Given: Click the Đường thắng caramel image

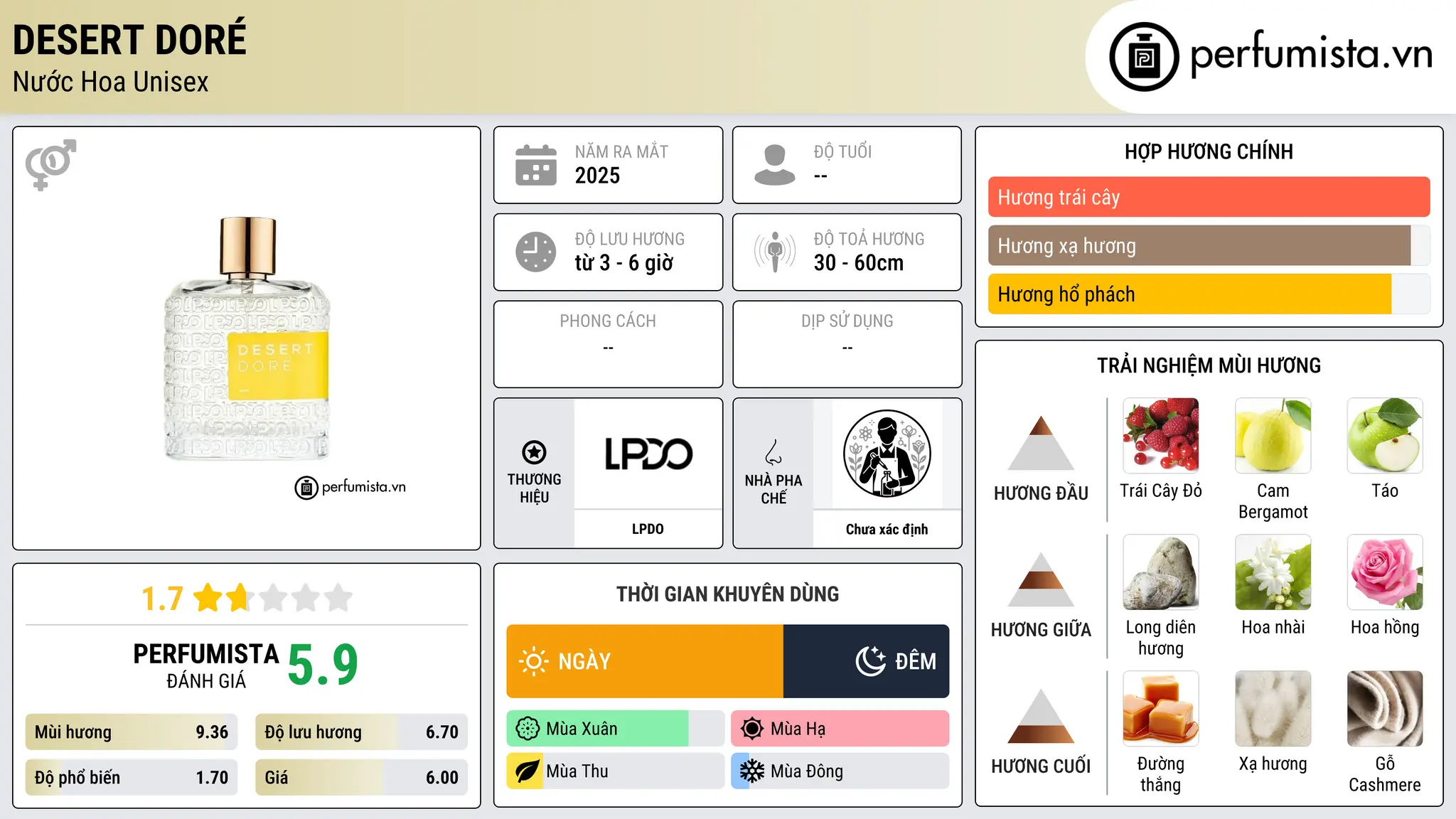Looking at the screenshot, I should 1161,709.
